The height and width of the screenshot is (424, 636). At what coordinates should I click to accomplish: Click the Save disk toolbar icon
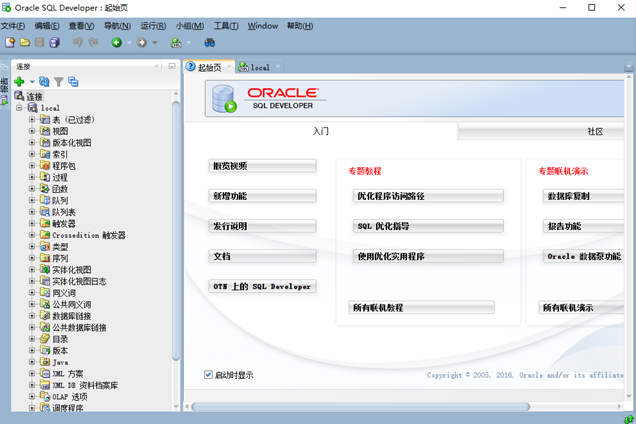pyautogui.click(x=39, y=42)
